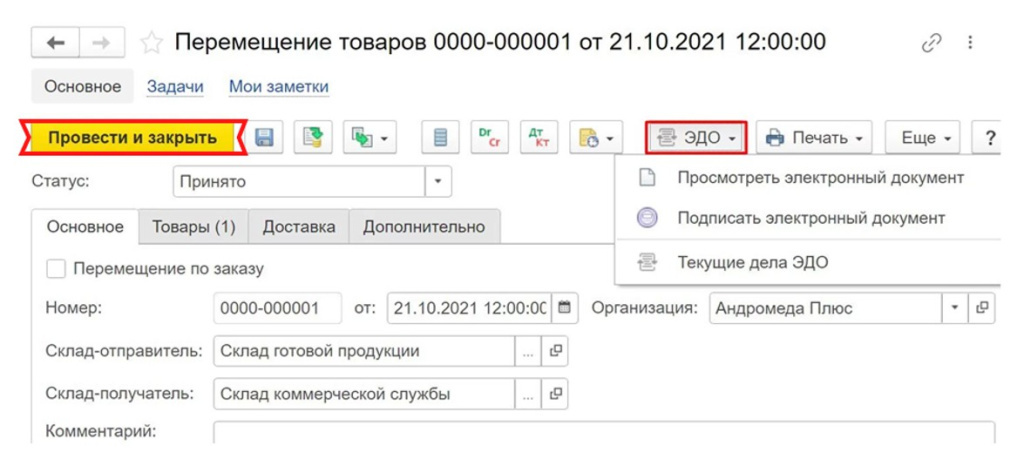Image resolution: width=1024 pixels, height=466 pixels.
Task: Open the reports dropdown with clock icon
Action: click(596, 138)
